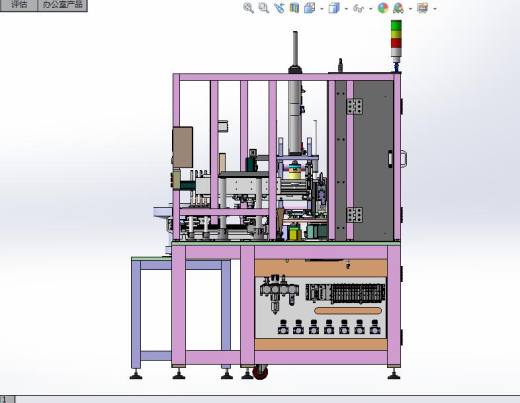Open the Apply Scene dropdown arrow
Screen dimensions: 520x403
[410, 9]
